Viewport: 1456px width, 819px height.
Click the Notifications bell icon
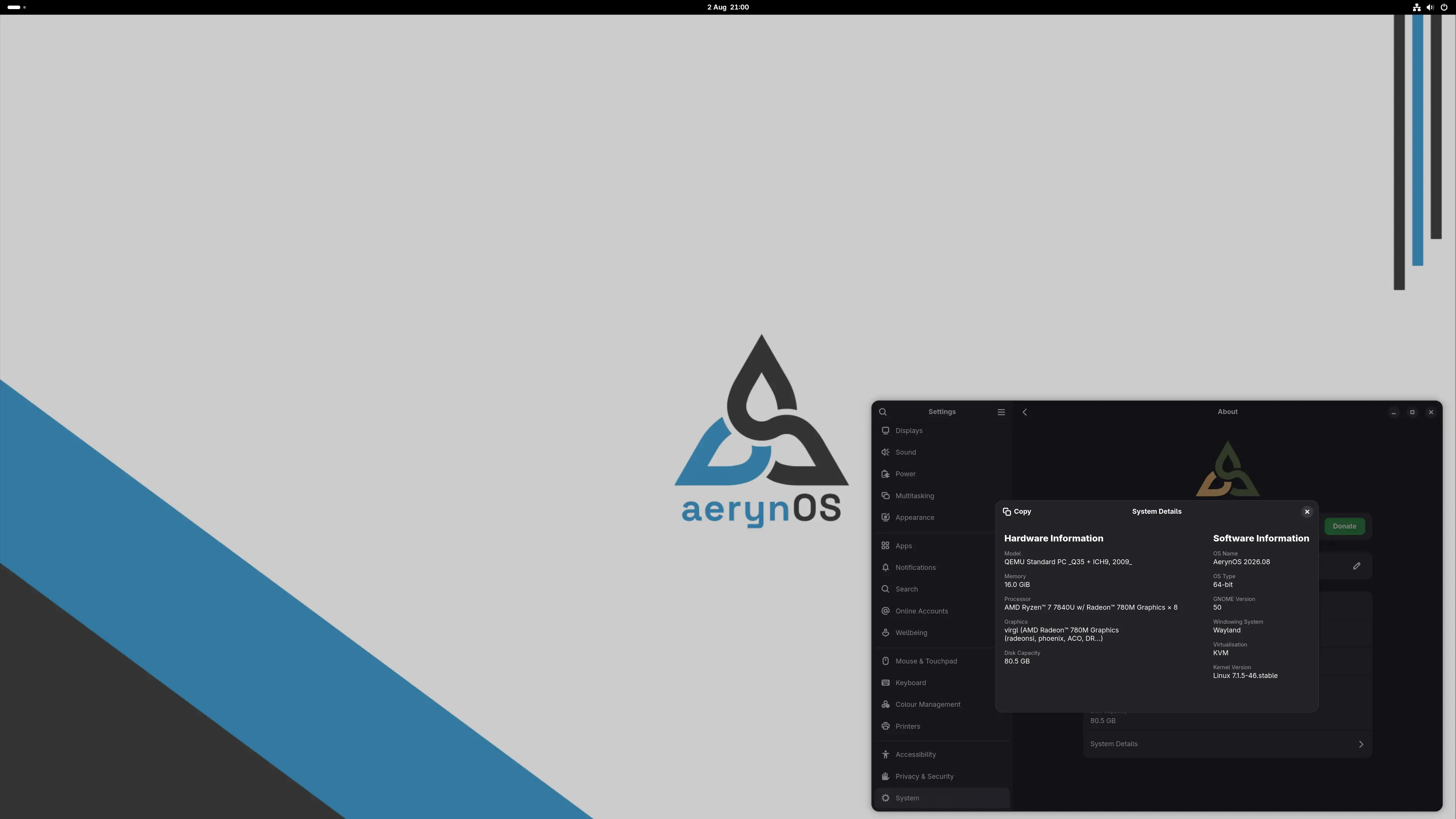point(886,568)
